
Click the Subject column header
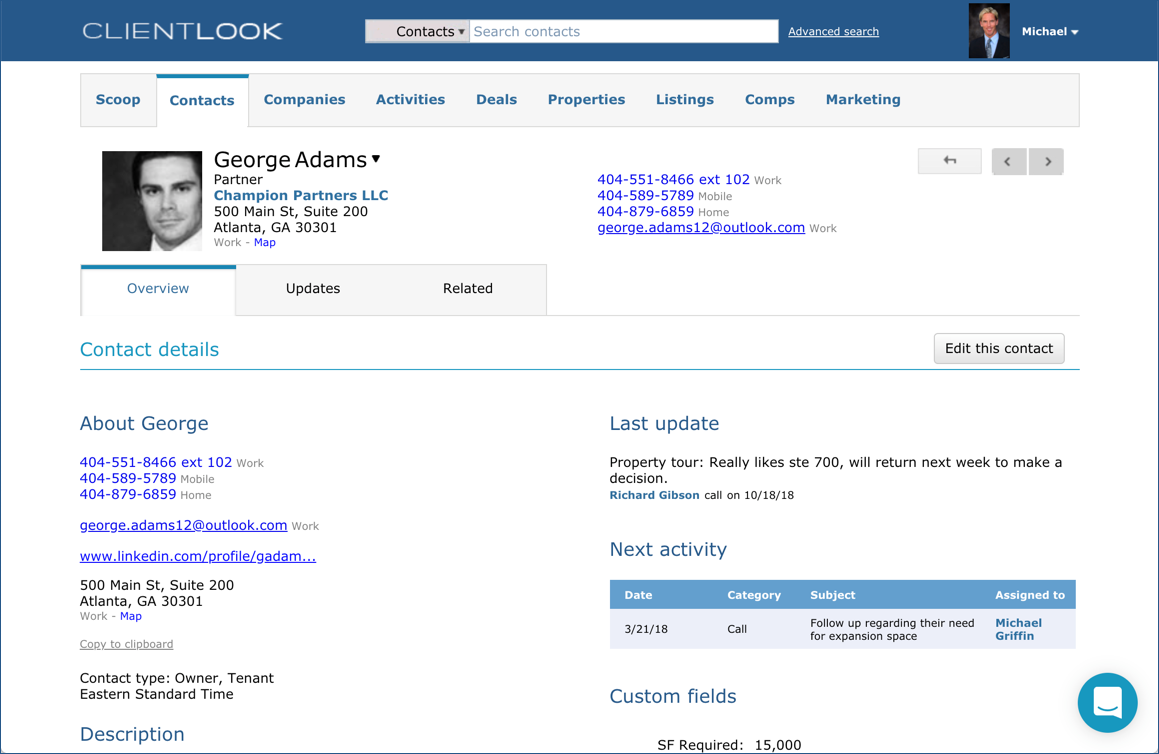pyautogui.click(x=832, y=595)
